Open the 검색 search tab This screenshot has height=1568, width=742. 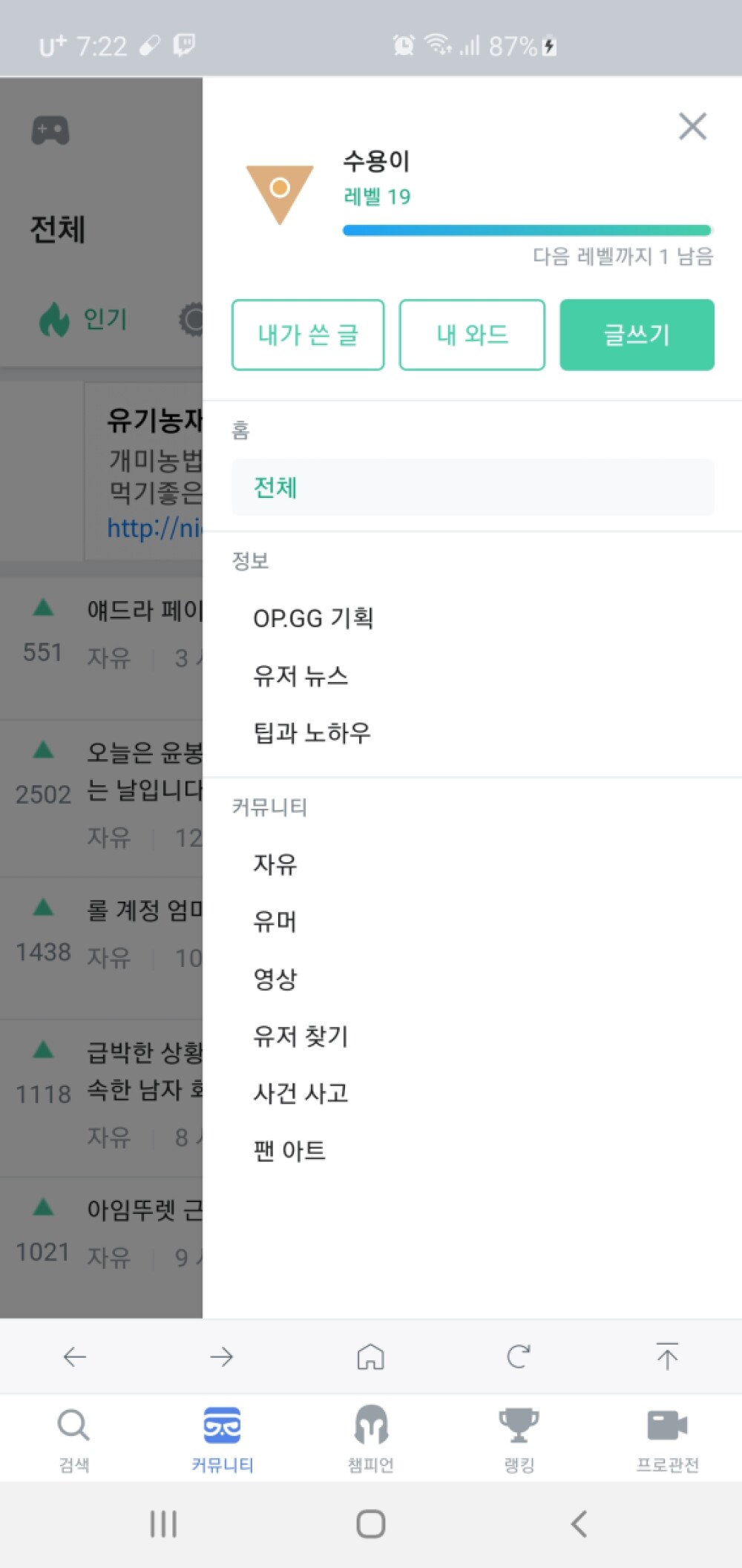pos(73,1439)
